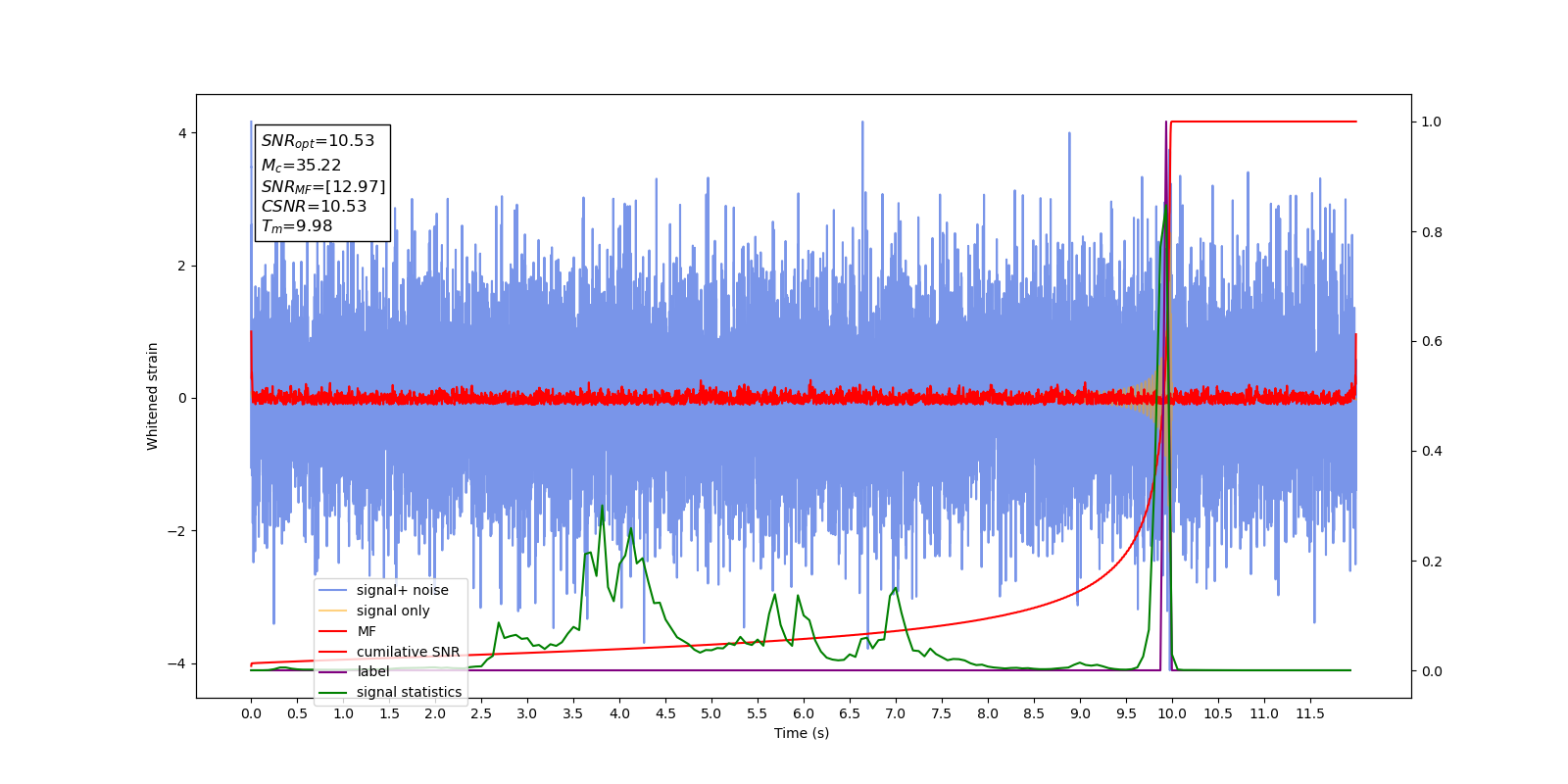This screenshot has width=1568, height=784.
Task: Click the left axis tick label −4
Action: click(177, 663)
